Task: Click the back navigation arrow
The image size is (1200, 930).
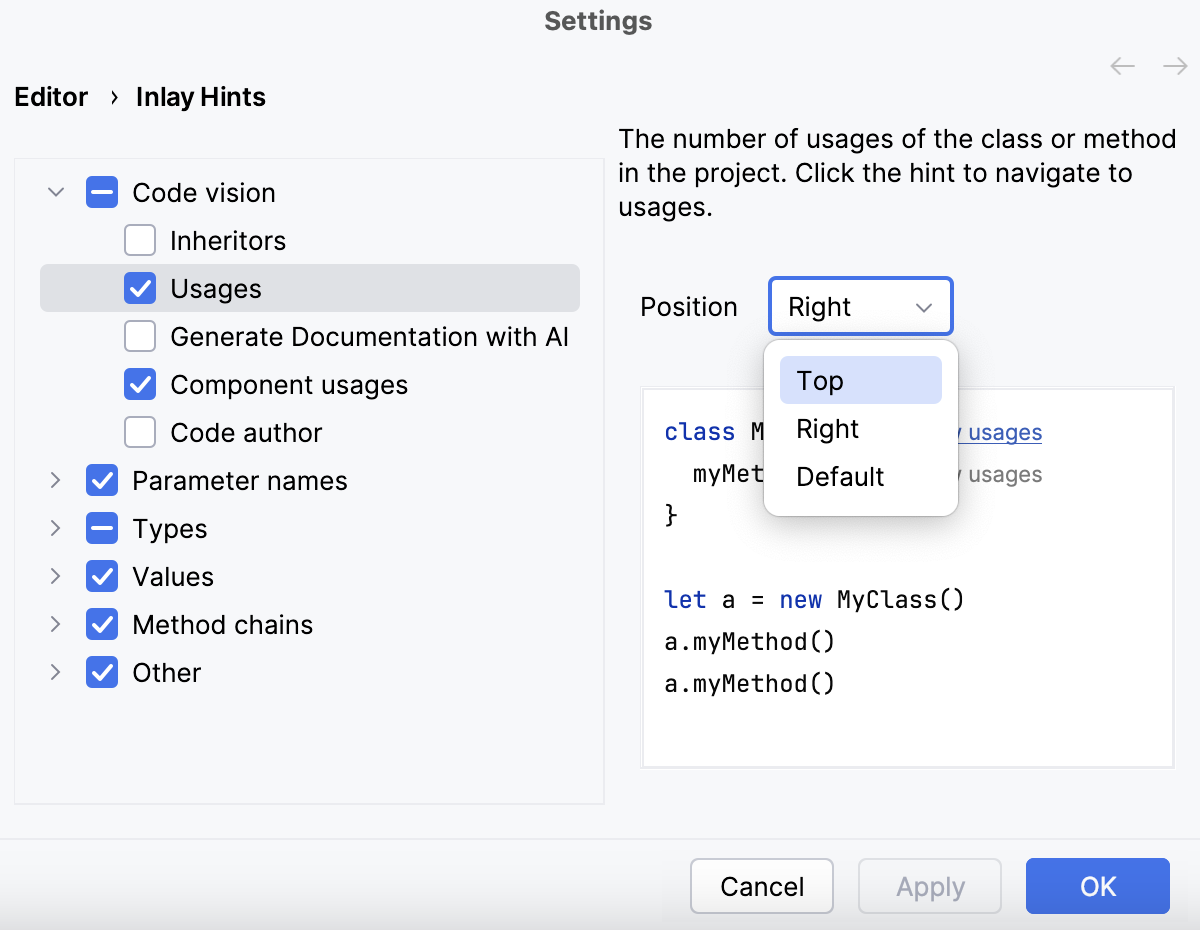Action: 1122,65
